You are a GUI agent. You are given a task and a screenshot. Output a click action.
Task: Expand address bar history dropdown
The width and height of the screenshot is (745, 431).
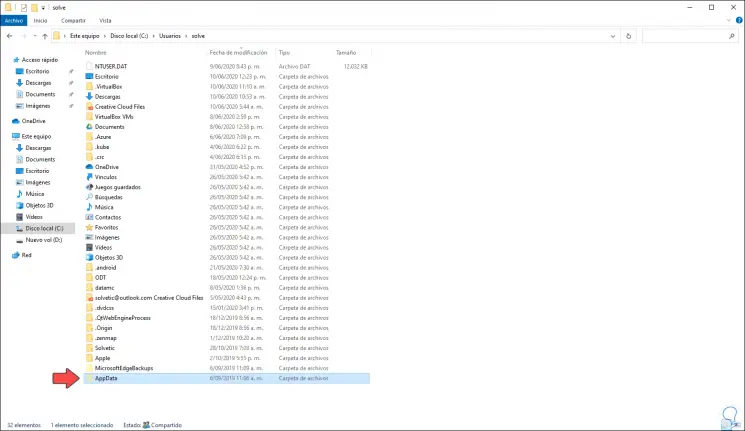pos(612,36)
